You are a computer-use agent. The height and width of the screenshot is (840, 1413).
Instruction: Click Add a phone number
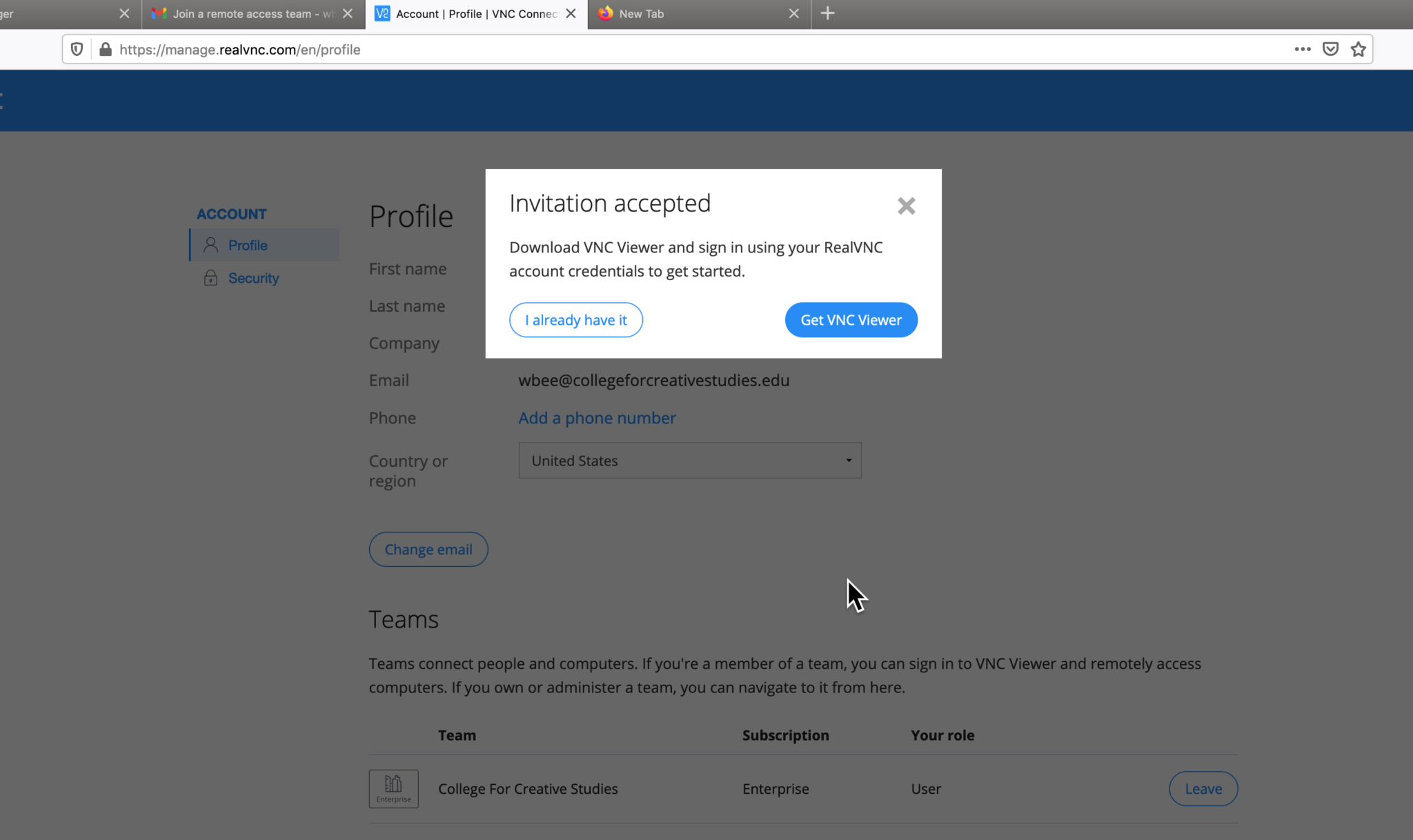(597, 418)
